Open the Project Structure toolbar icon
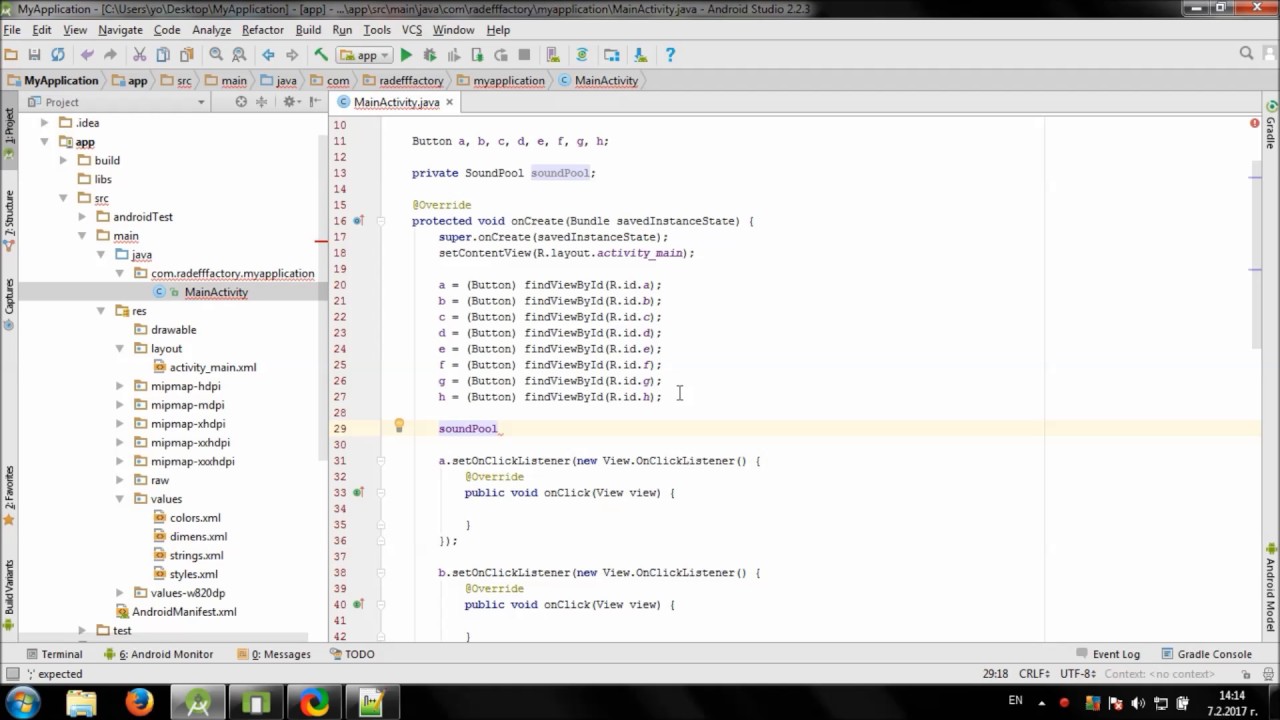 pyautogui.click(x=611, y=55)
